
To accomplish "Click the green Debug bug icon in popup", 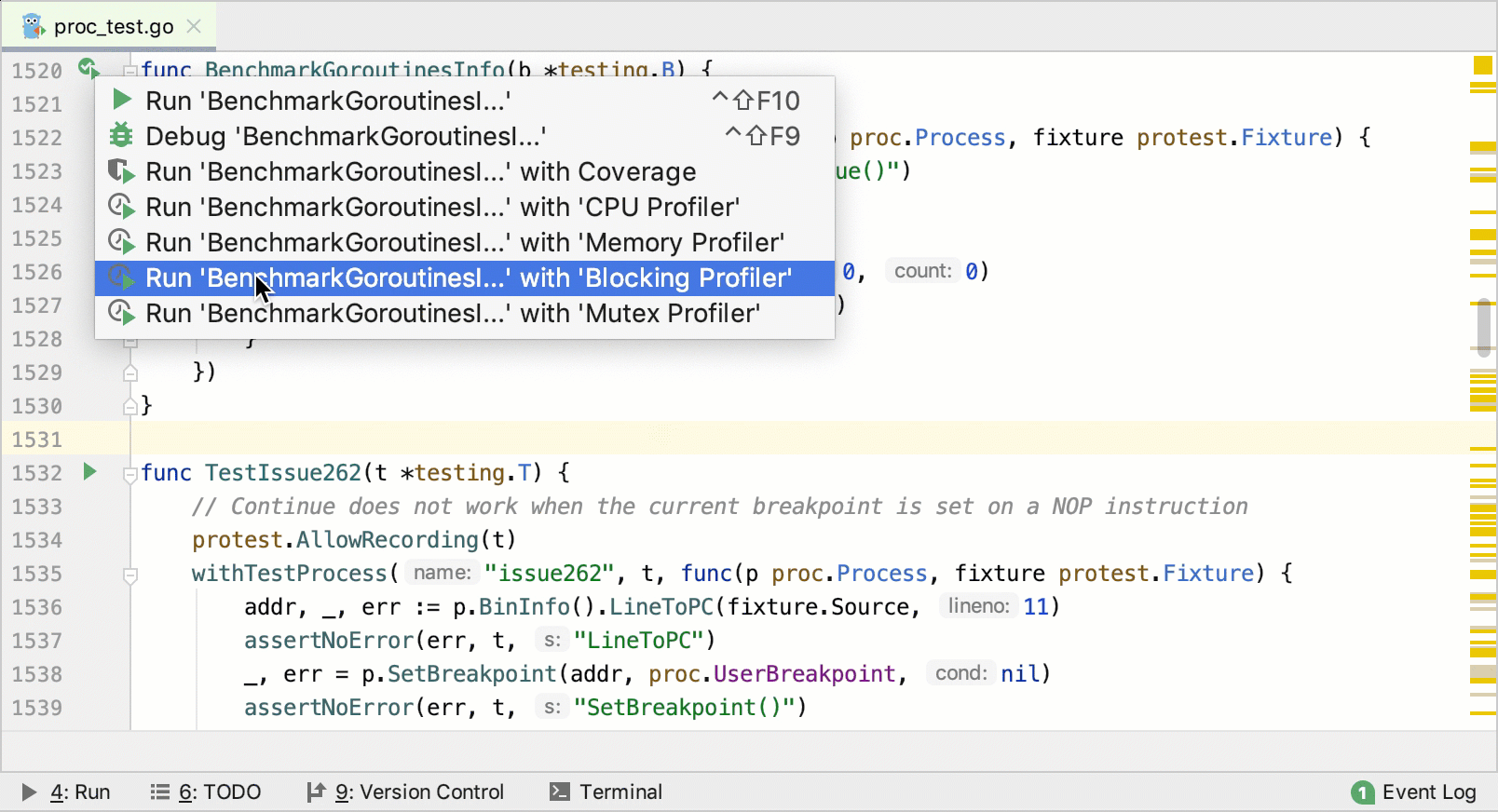I will (x=121, y=135).
